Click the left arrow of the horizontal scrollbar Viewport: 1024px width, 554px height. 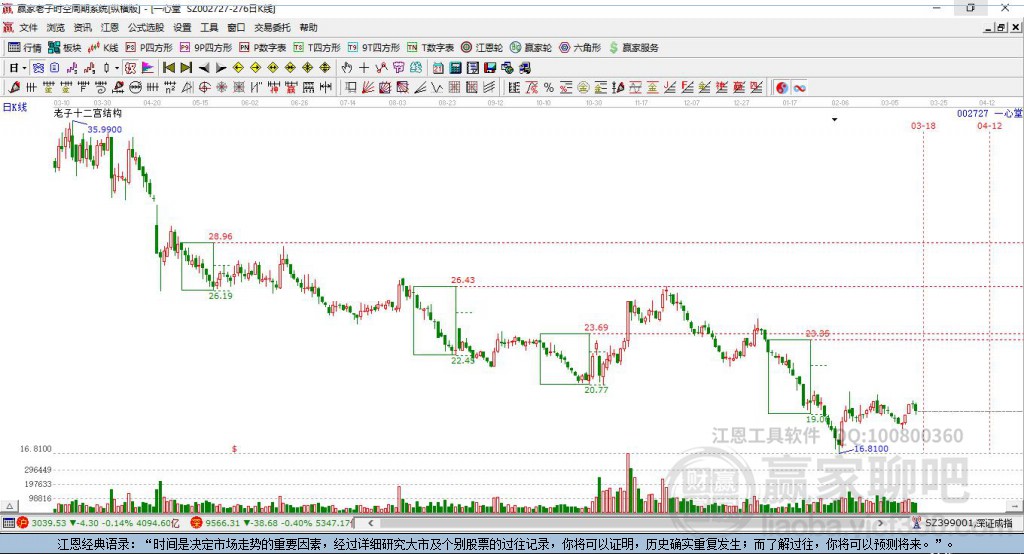tap(370, 523)
